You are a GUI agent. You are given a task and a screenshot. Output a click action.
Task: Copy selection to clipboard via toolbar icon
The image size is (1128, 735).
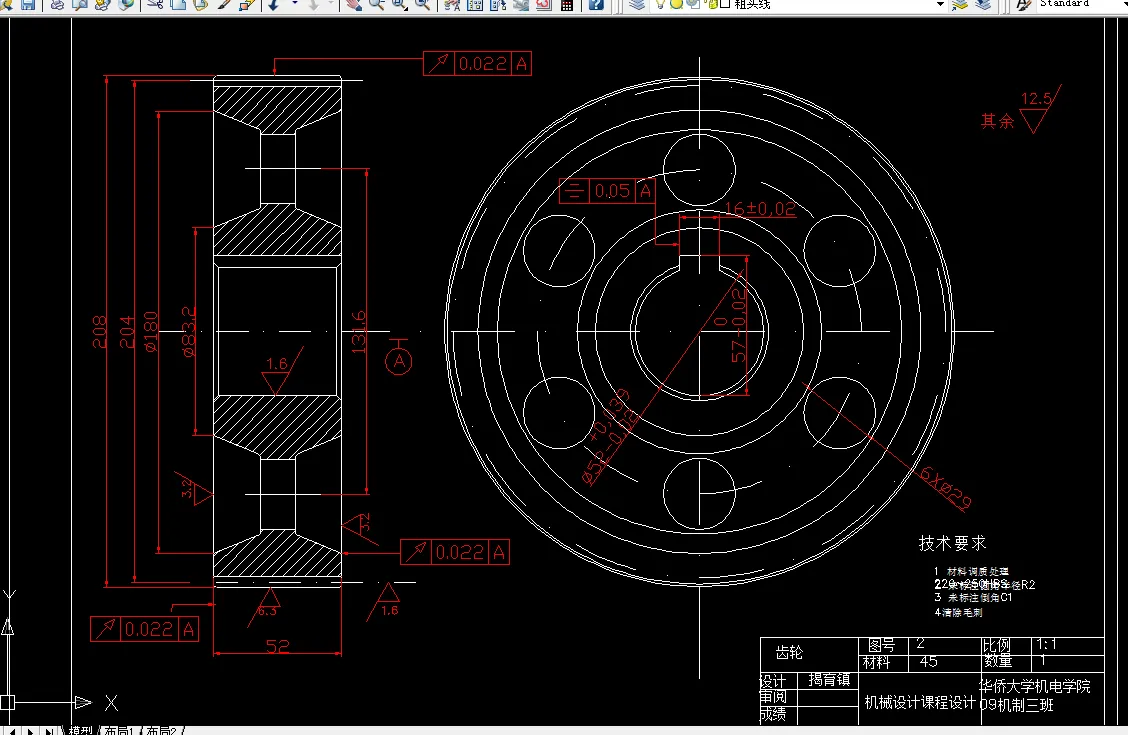point(178,4)
